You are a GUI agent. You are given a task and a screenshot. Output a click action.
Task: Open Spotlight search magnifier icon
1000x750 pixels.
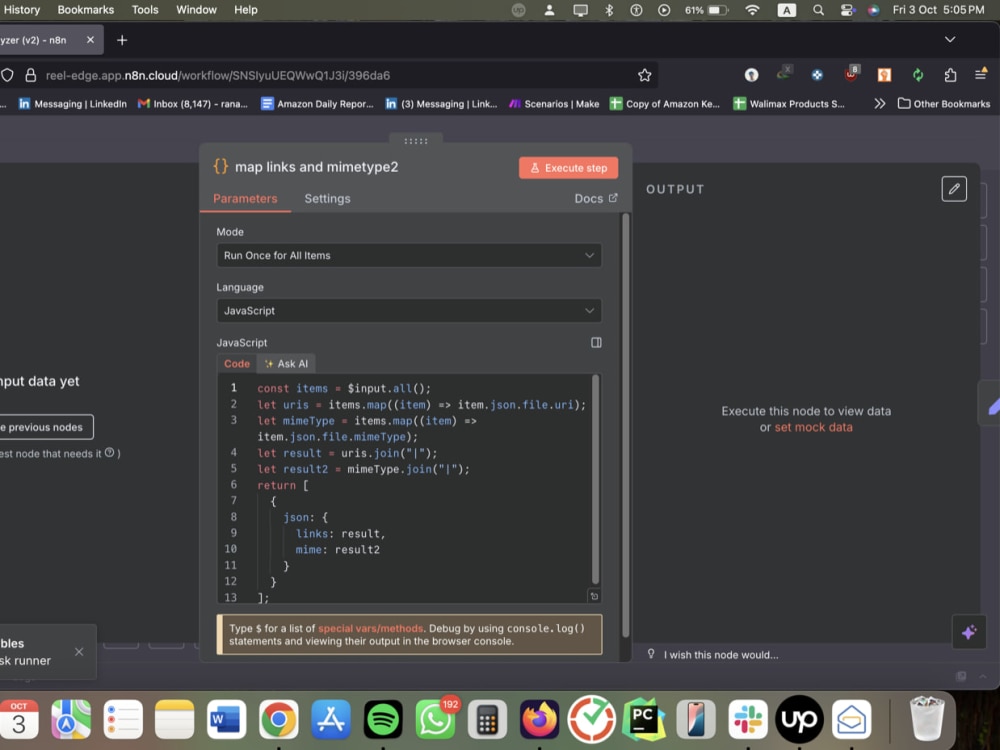[818, 10]
